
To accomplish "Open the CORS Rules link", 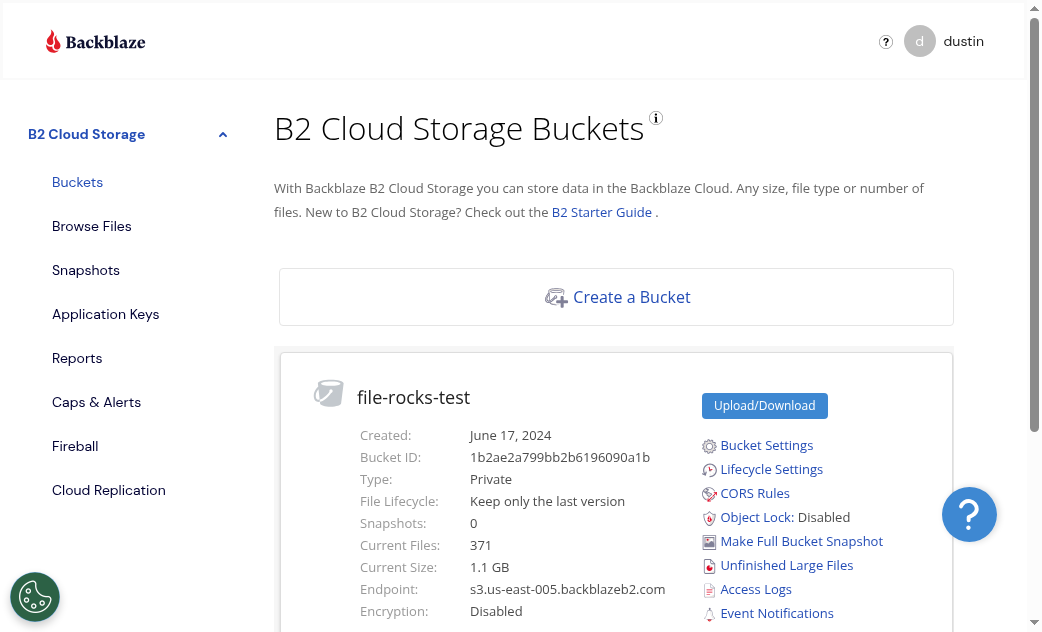I will pos(755,493).
